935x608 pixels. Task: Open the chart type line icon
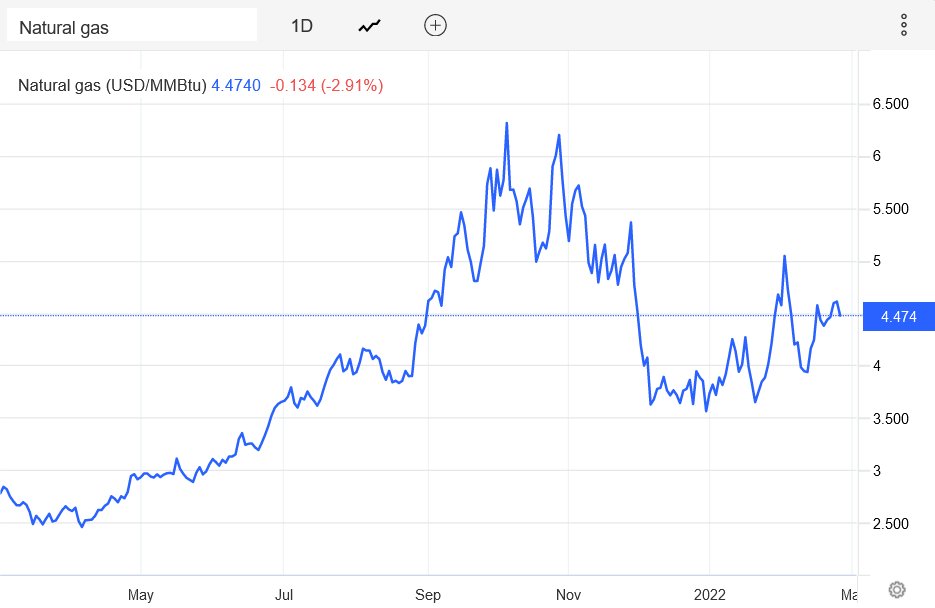[x=370, y=26]
